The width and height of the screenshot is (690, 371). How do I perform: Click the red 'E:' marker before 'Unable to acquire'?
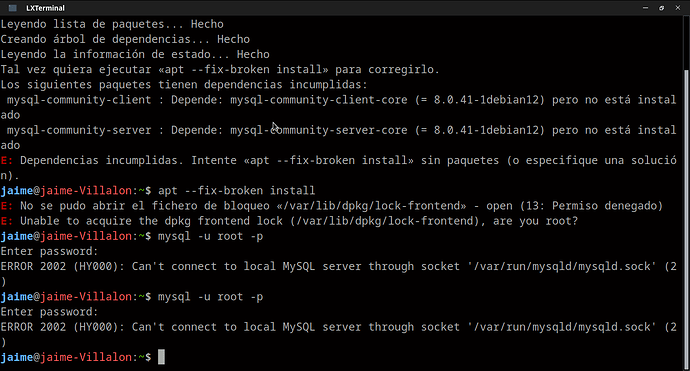pos(7,221)
